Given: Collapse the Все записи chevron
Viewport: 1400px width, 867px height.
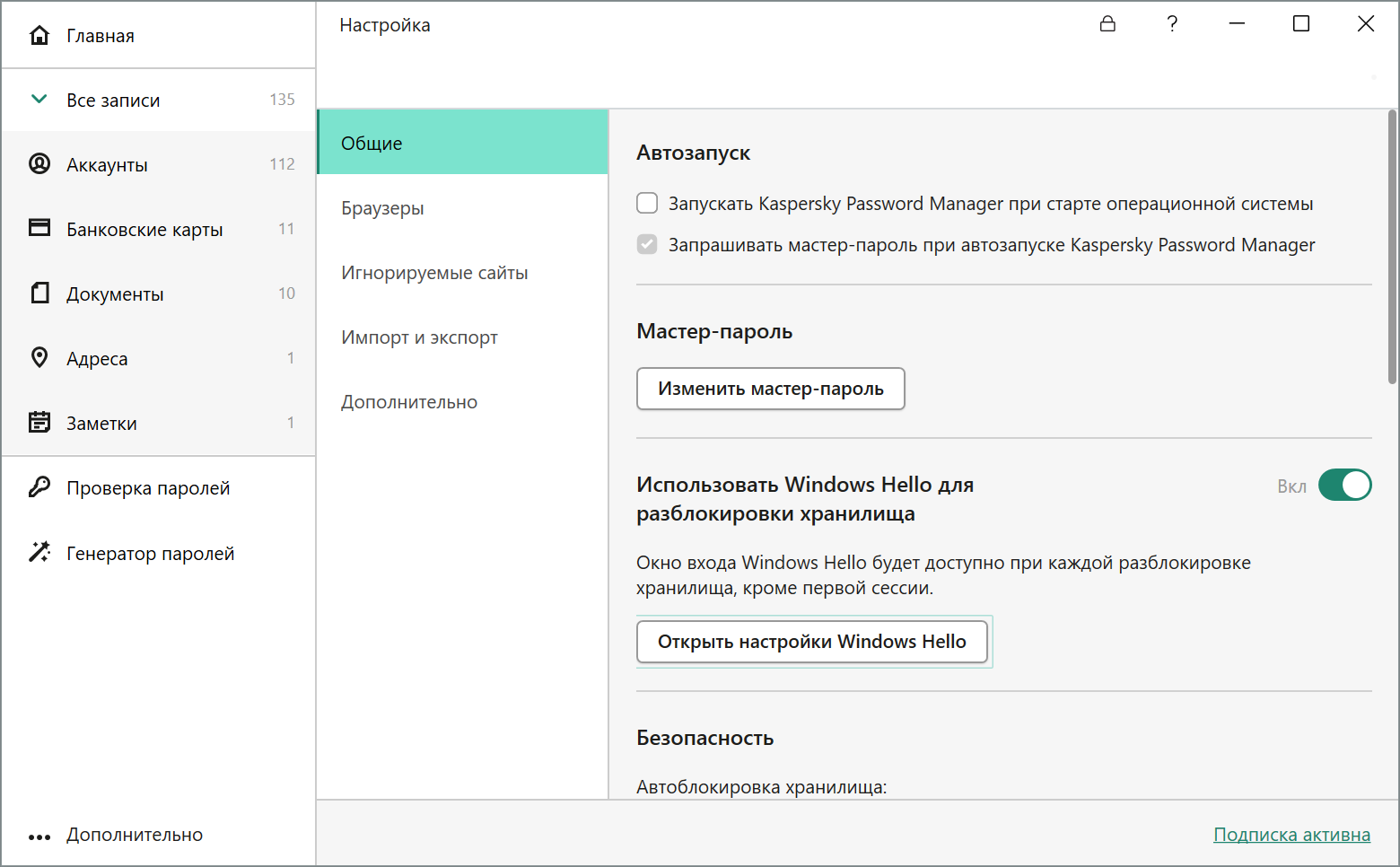Looking at the screenshot, I should tap(39, 100).
